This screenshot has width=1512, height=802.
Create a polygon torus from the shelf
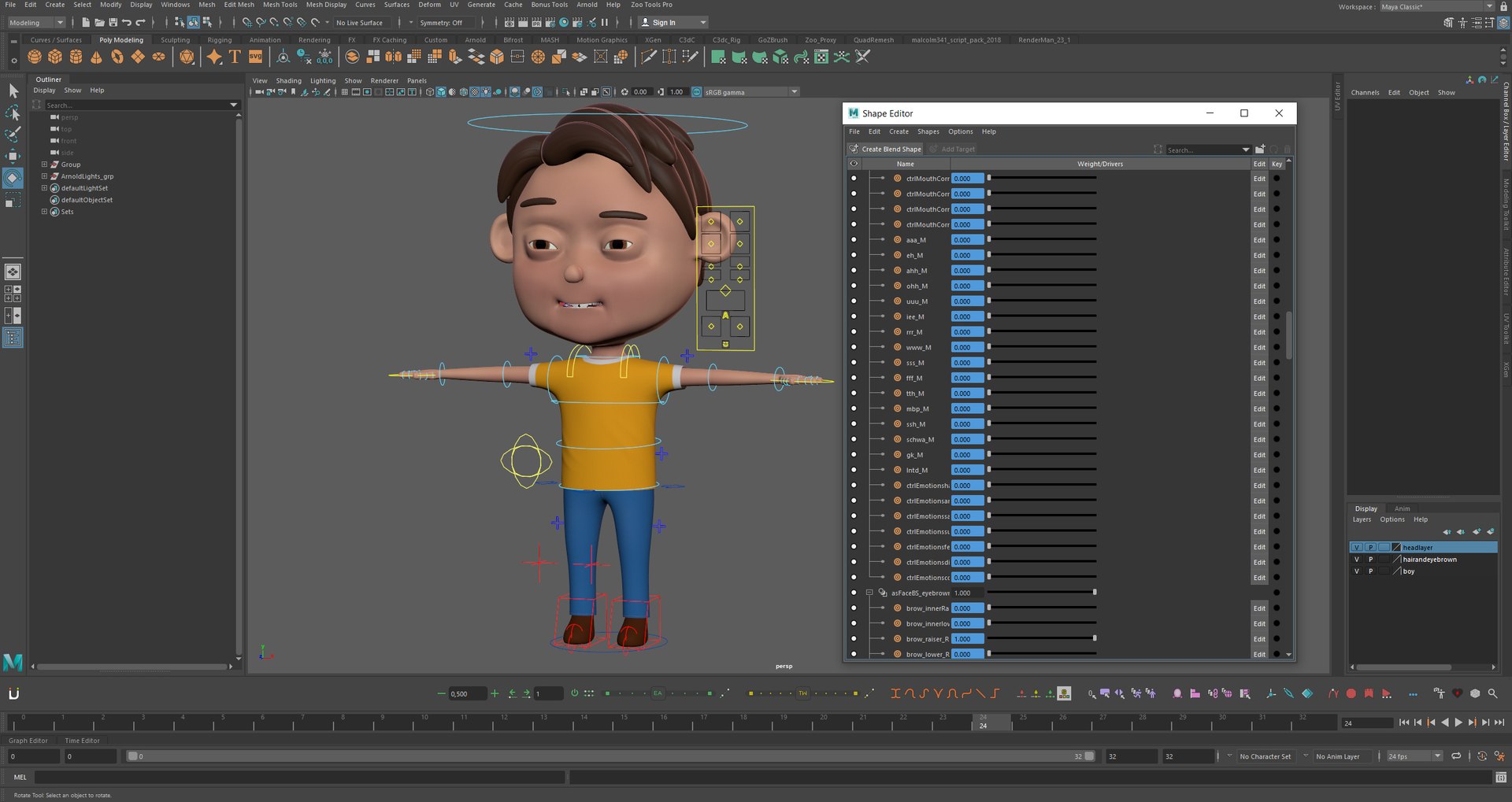click(117, 57)
